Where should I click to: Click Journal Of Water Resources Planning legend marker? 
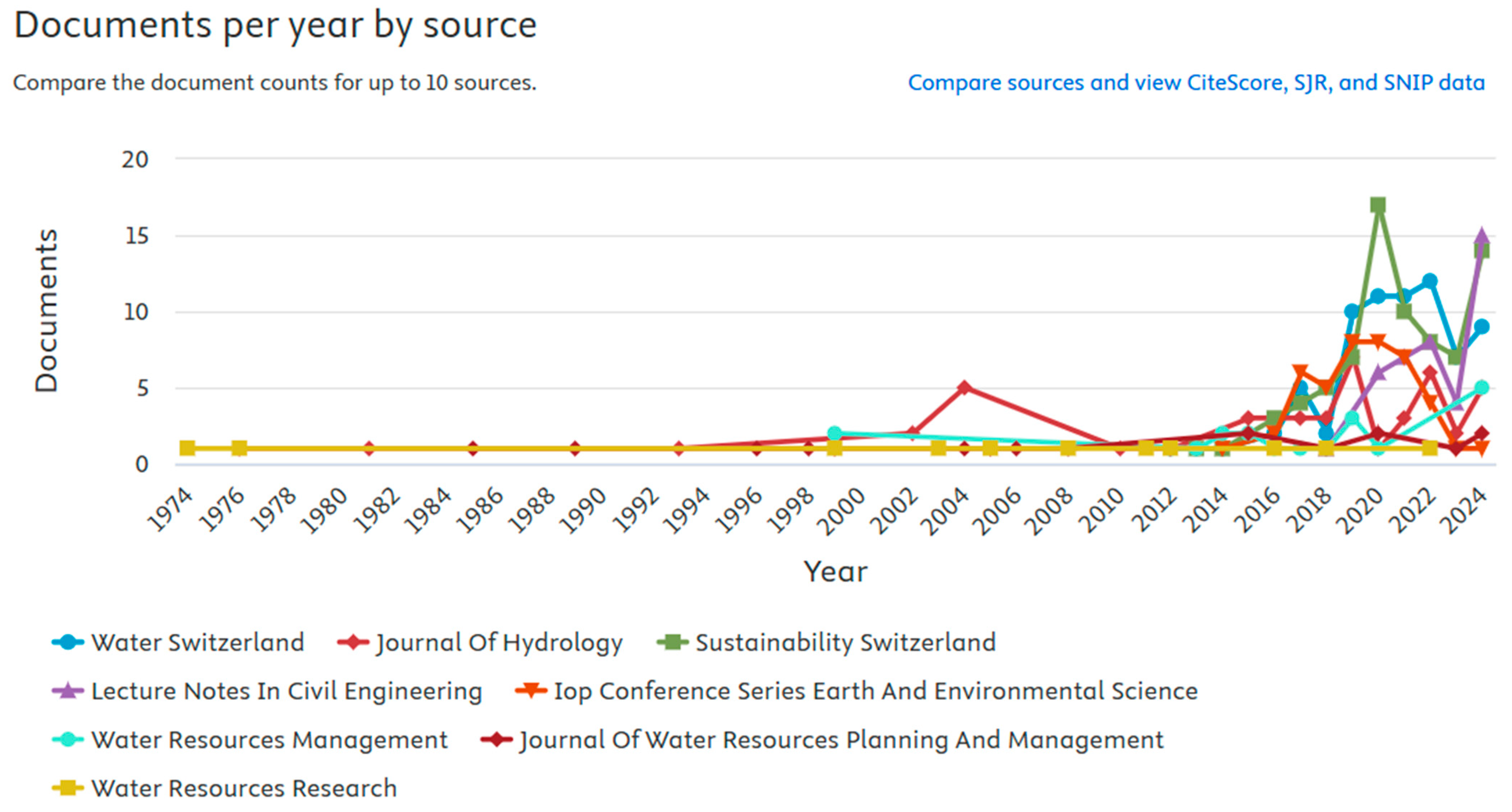click(x=496, y=739)
